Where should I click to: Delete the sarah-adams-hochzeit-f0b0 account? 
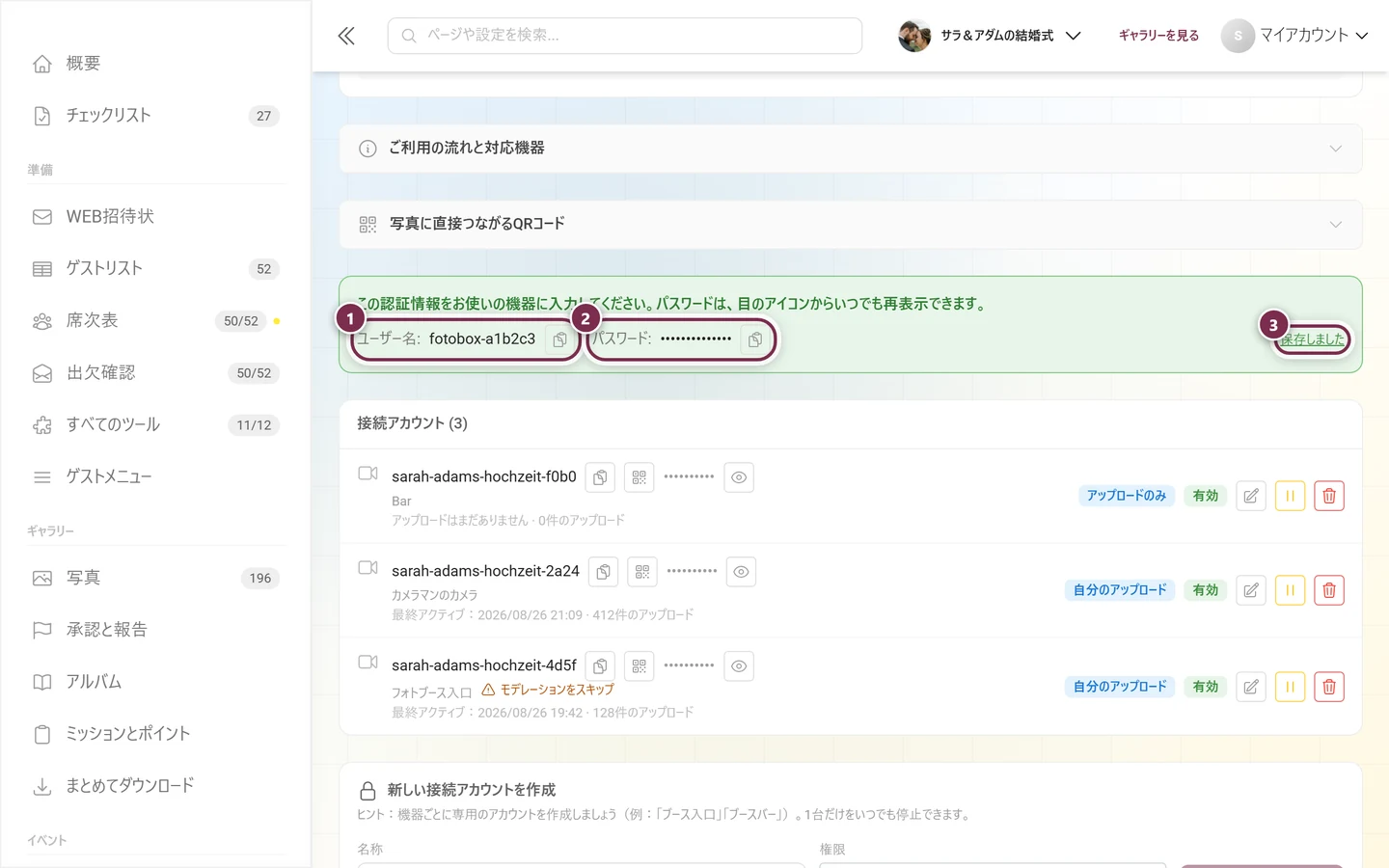(x=1329, y=496)
